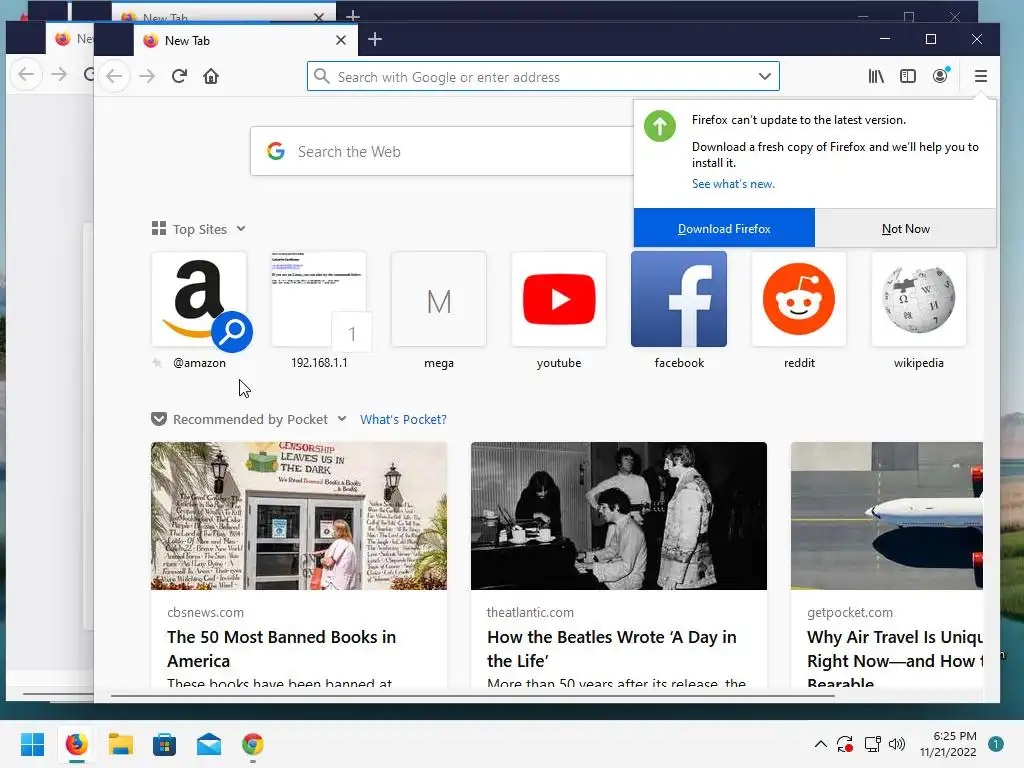Click the Back arrow in front Firefox window

[114, 76]
